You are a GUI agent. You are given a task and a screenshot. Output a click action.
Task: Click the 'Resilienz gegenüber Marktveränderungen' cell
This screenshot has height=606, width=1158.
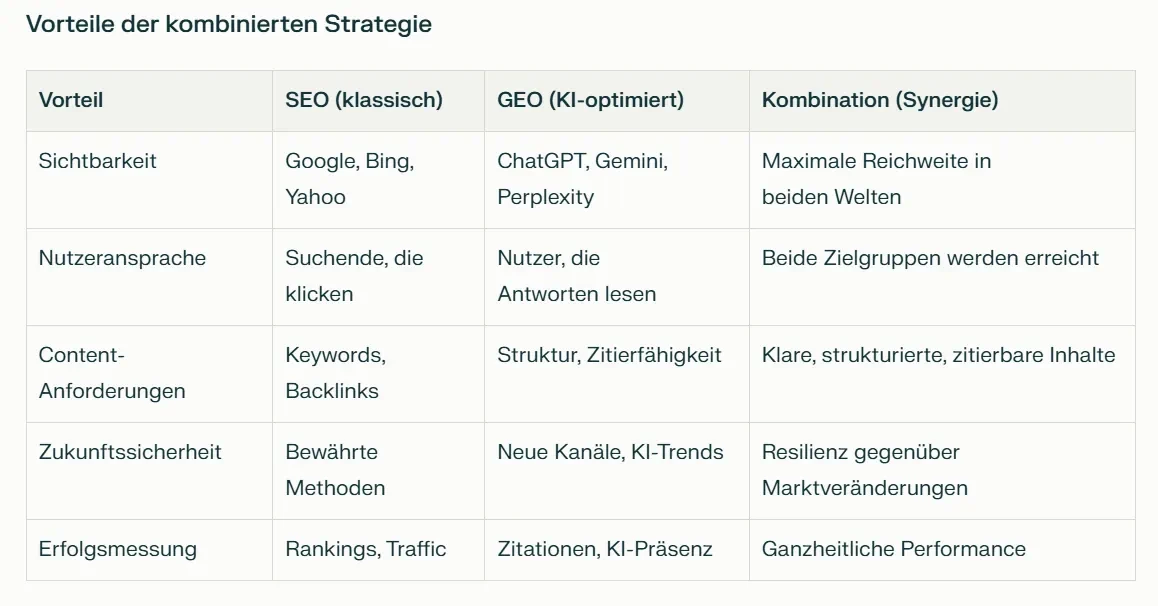coord(864,470)
